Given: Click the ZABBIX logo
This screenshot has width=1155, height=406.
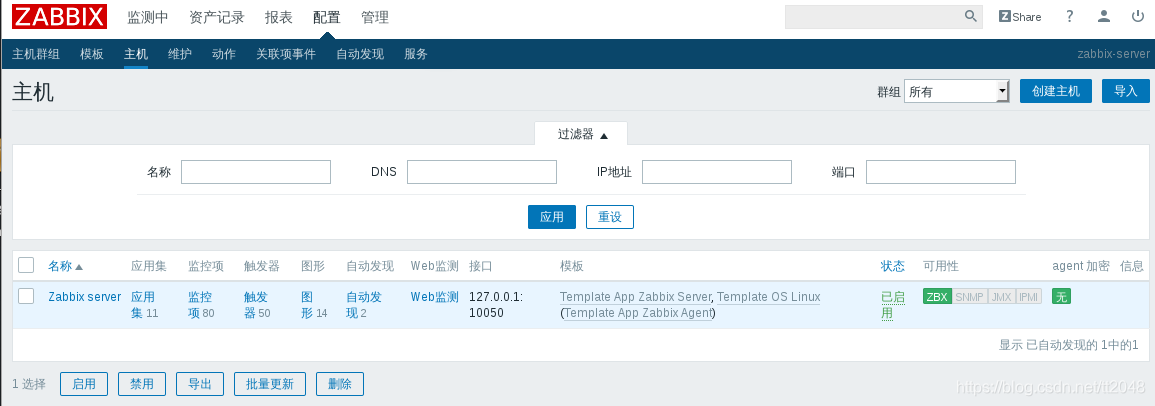Looking at the screenshot, I should [60, 16].
